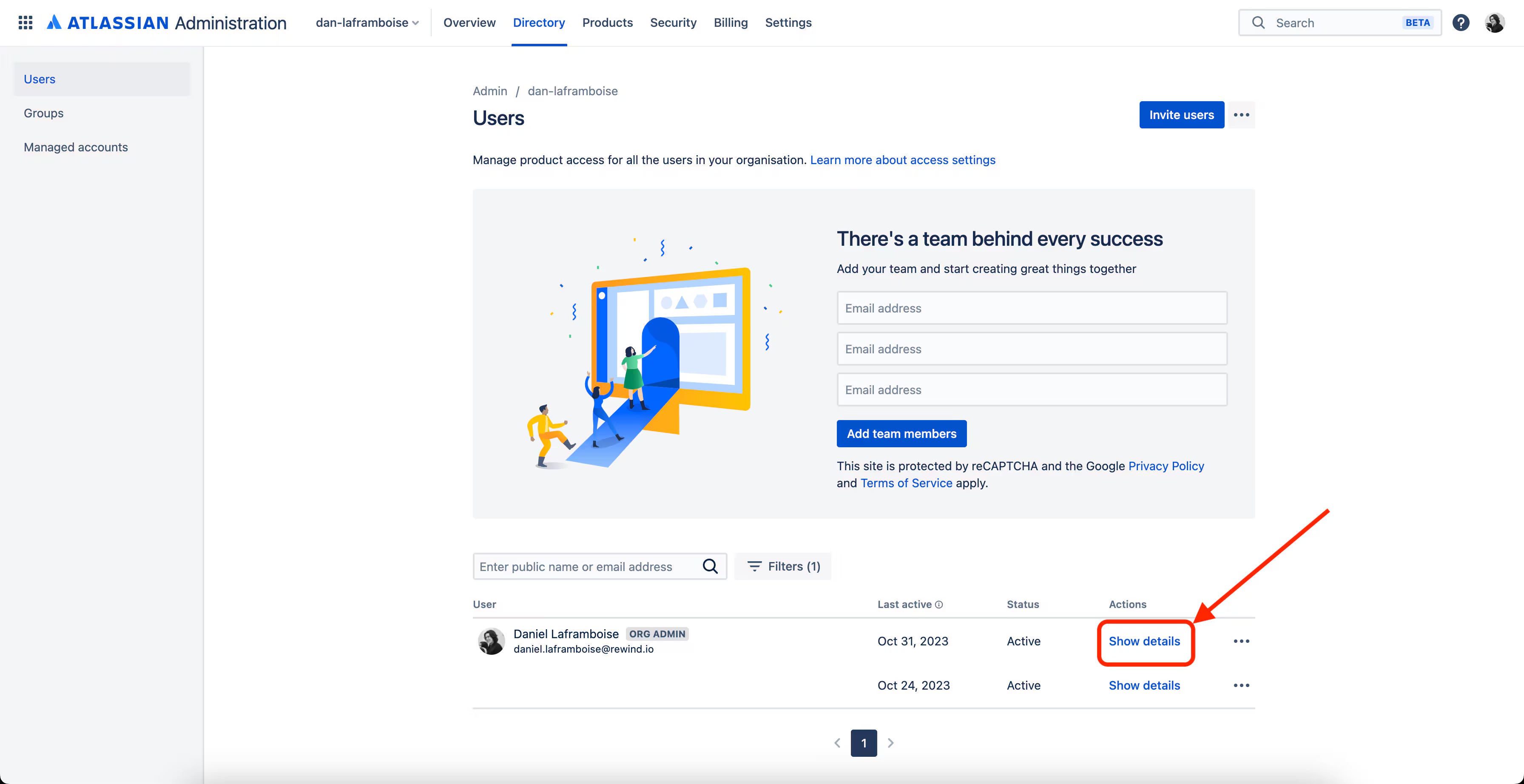
Task: Click the Status column header
Action: tap(1023, 604)
